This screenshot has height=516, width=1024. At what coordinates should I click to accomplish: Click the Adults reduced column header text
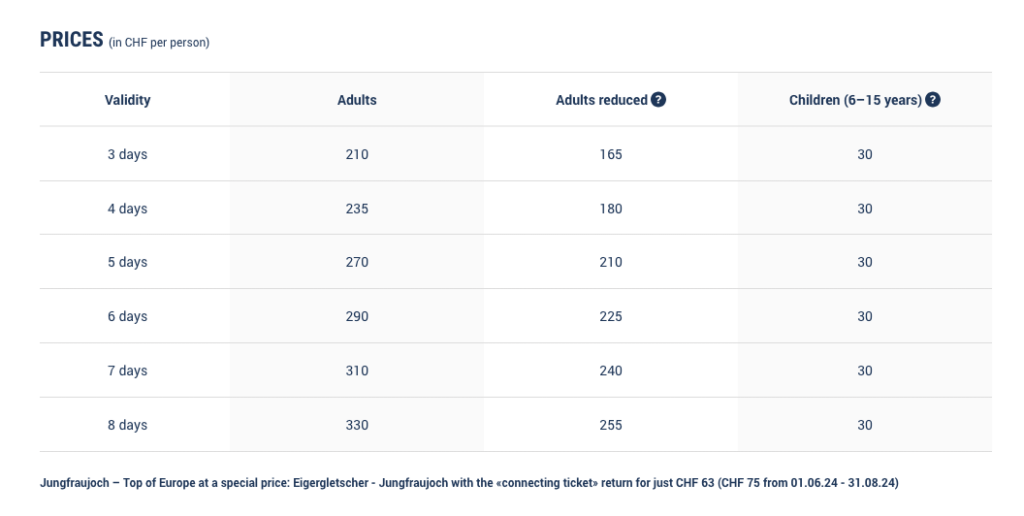pos(601,100)
